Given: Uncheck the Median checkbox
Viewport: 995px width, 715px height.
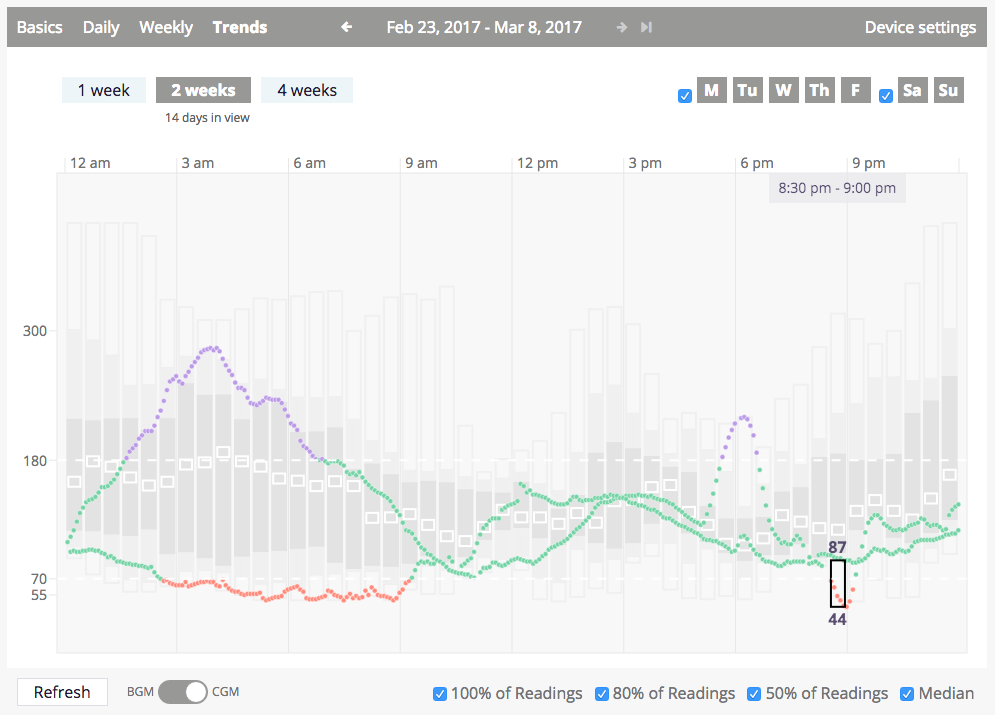Looking at the screenshot, I should coord(907,694).
